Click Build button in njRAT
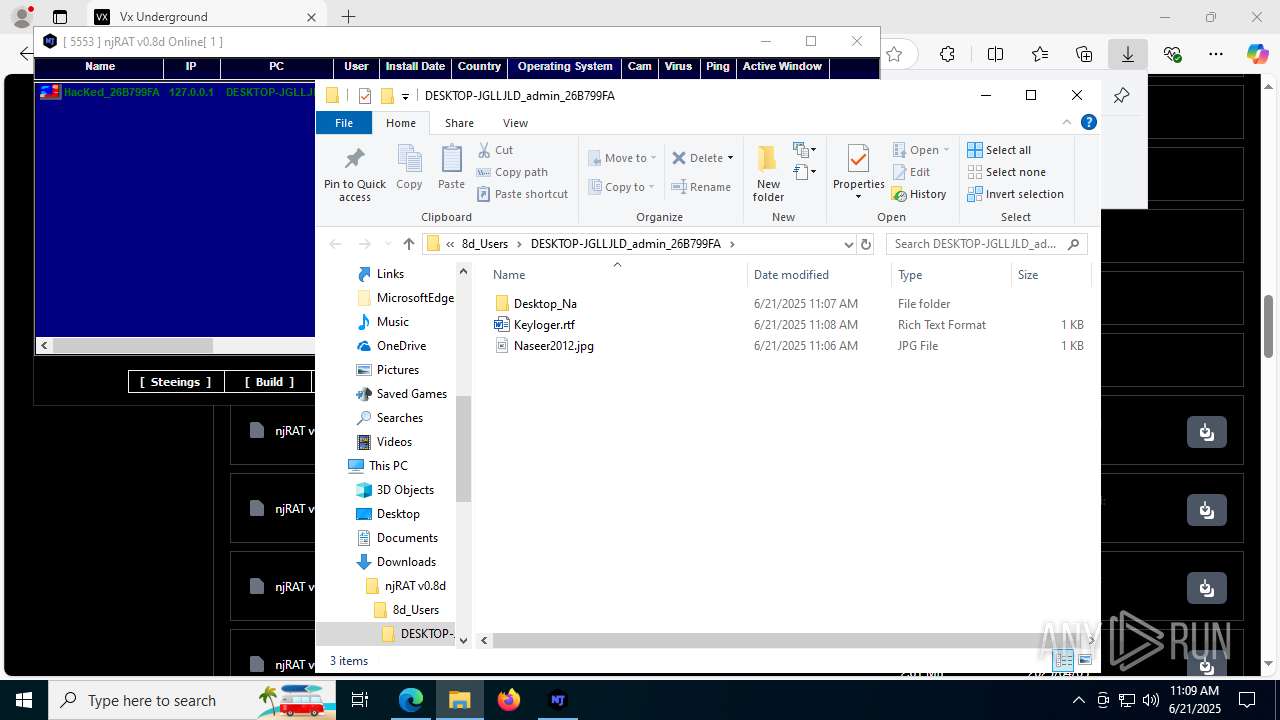 point(269,382)
